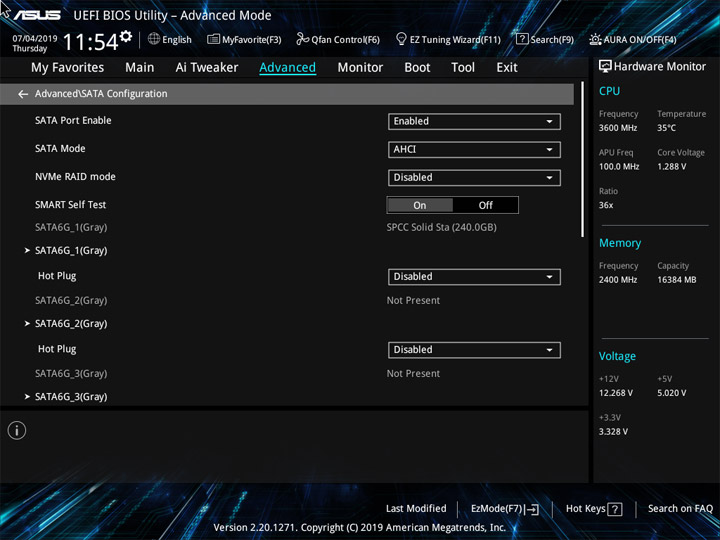720x540 pixels.
Task: Click +5V value 5.020 V
Action: coord(671,393)
